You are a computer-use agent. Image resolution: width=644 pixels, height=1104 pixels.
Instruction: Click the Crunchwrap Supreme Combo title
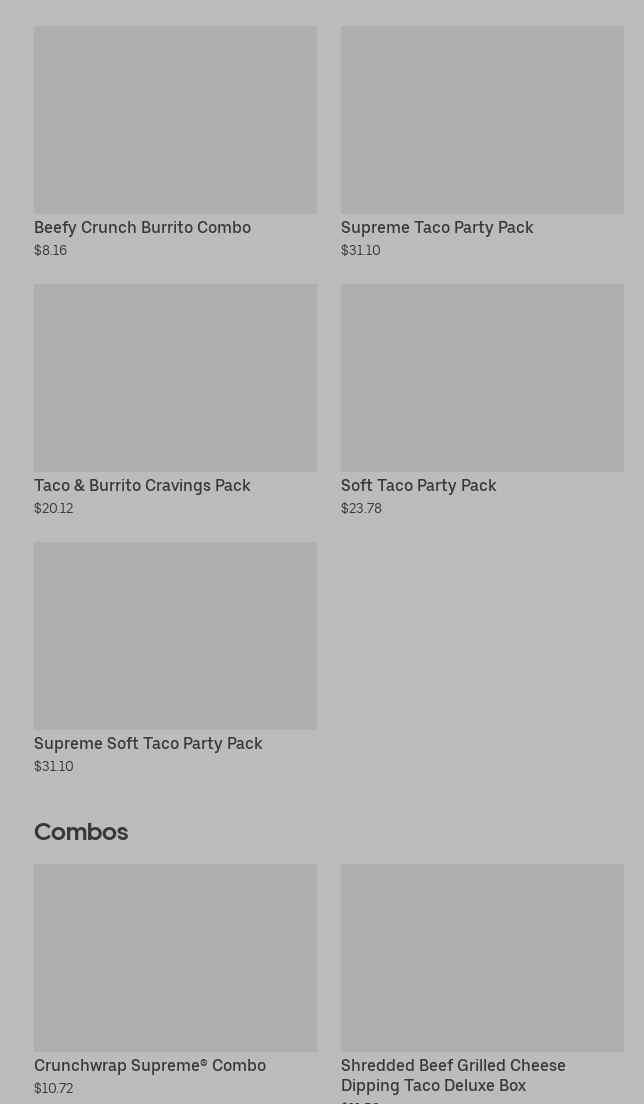[x=150, y=1066]
